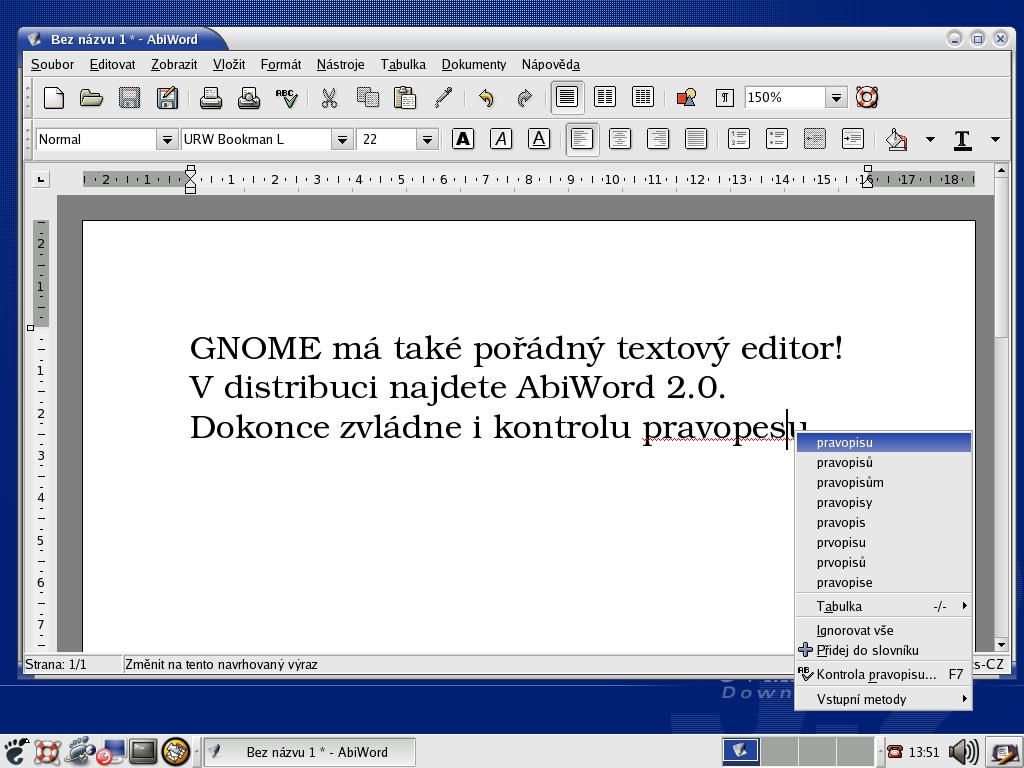Paste from clipboard icon
The image size is (1024, 768).
click(x=406, y=98)
